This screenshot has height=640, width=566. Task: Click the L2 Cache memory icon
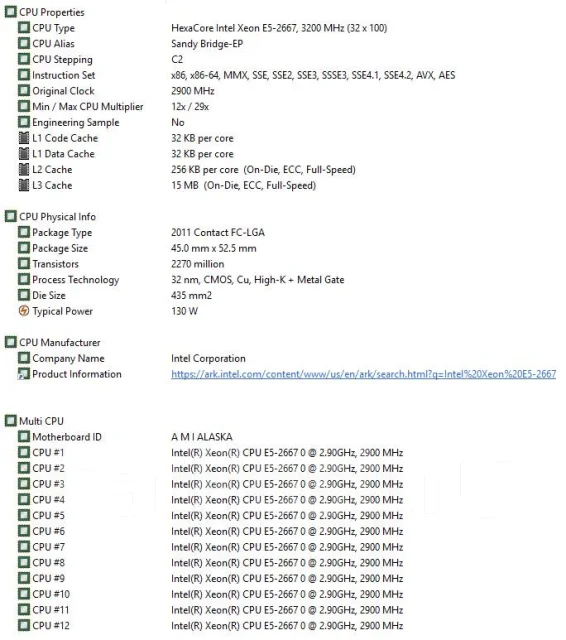(x=24, y=169)
